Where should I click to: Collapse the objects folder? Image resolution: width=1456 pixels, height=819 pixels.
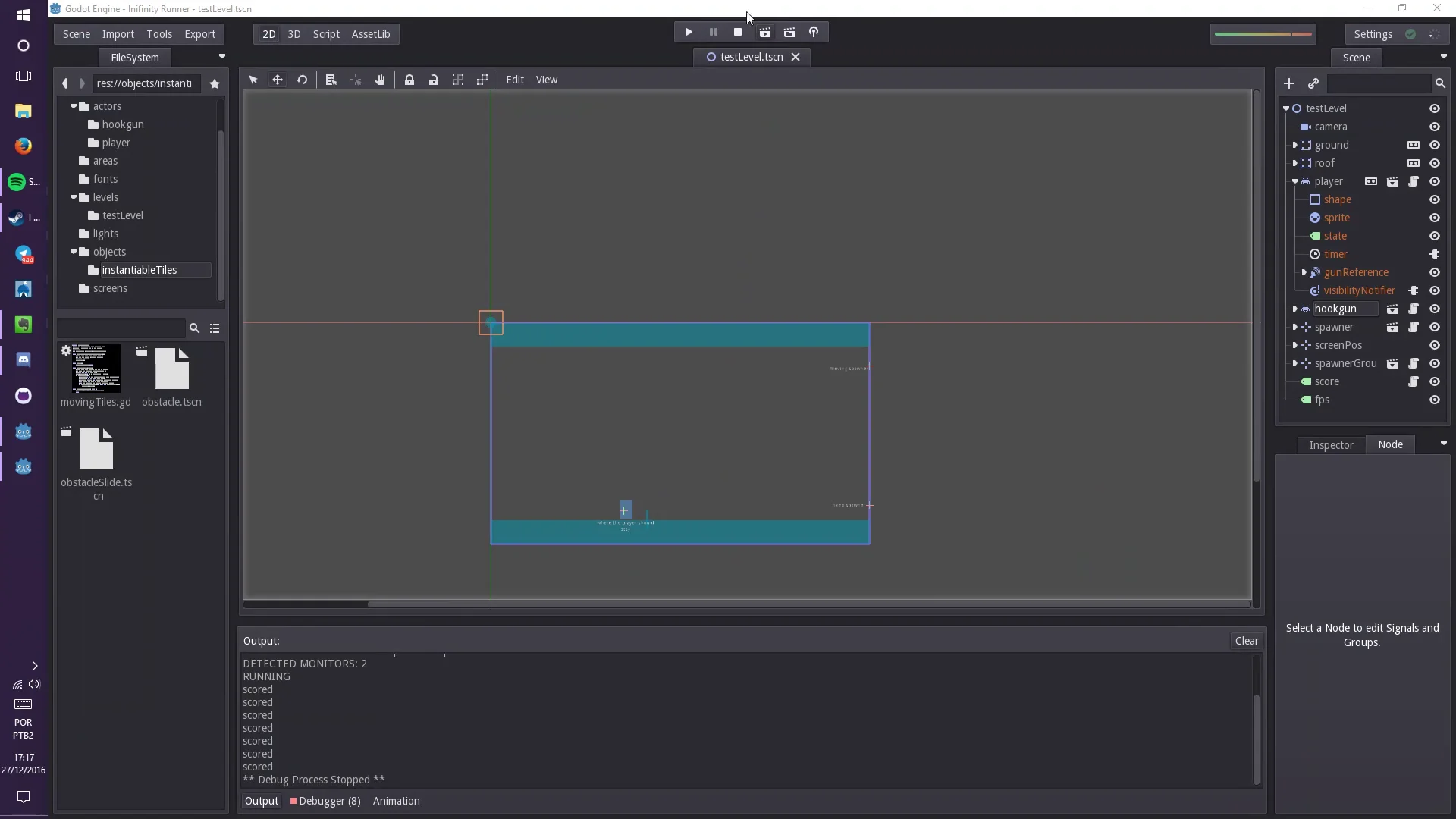tap(74, 252)
